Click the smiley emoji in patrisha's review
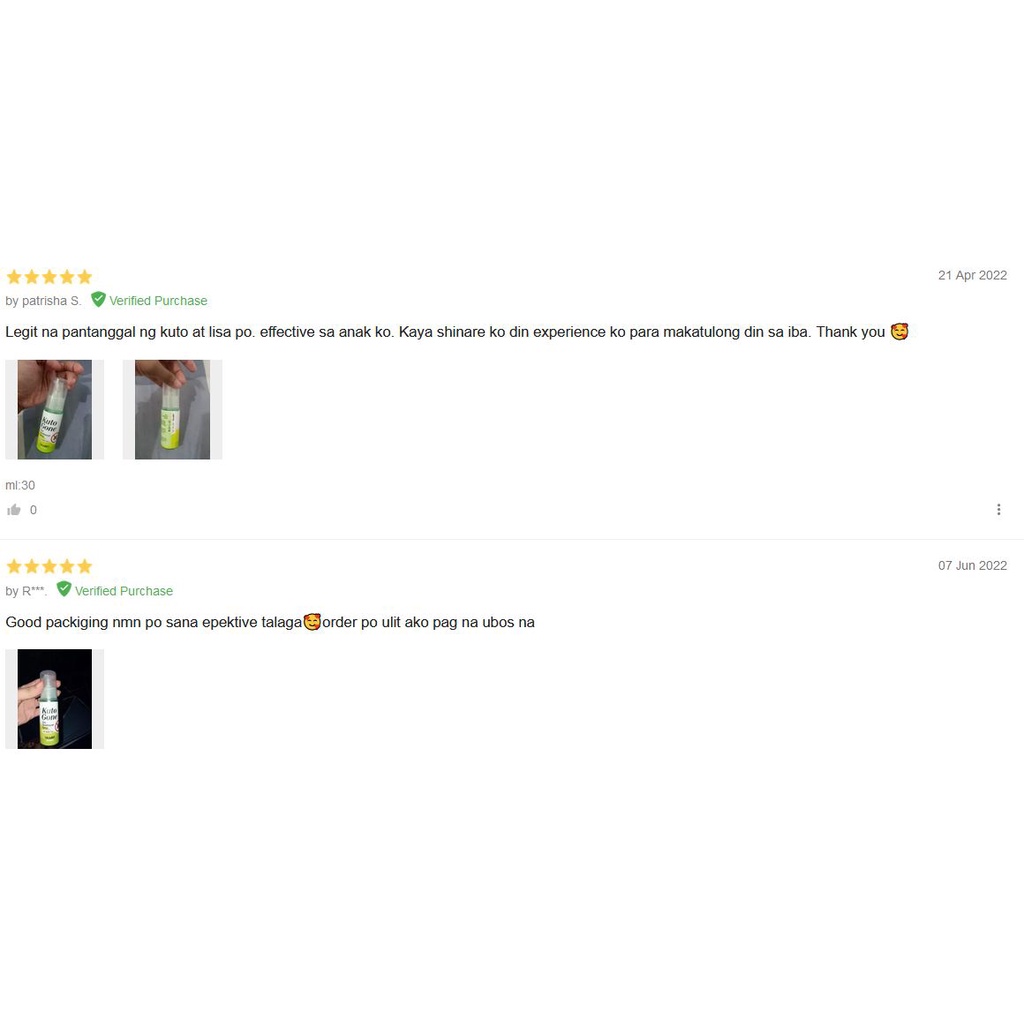 coord(899,332)
